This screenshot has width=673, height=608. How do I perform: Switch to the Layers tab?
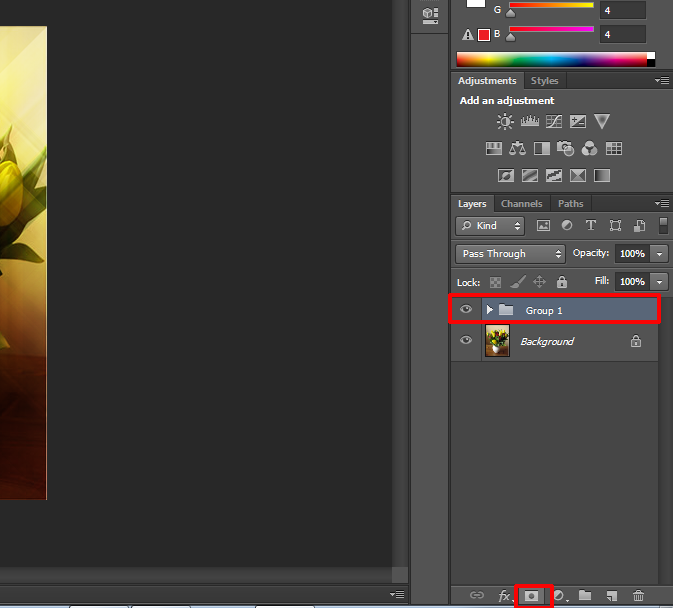pyautogui.click(x=472, y=204)
